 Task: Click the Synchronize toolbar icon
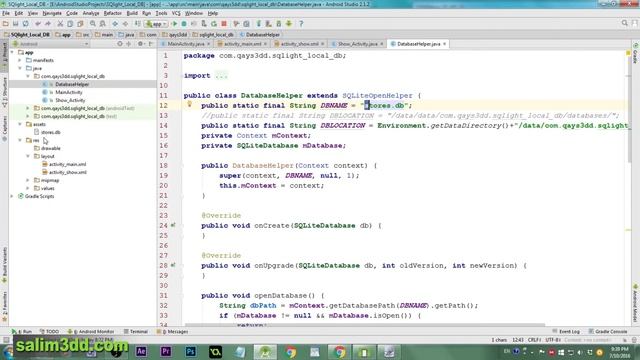pyautogui.click(x=25, y=24)
